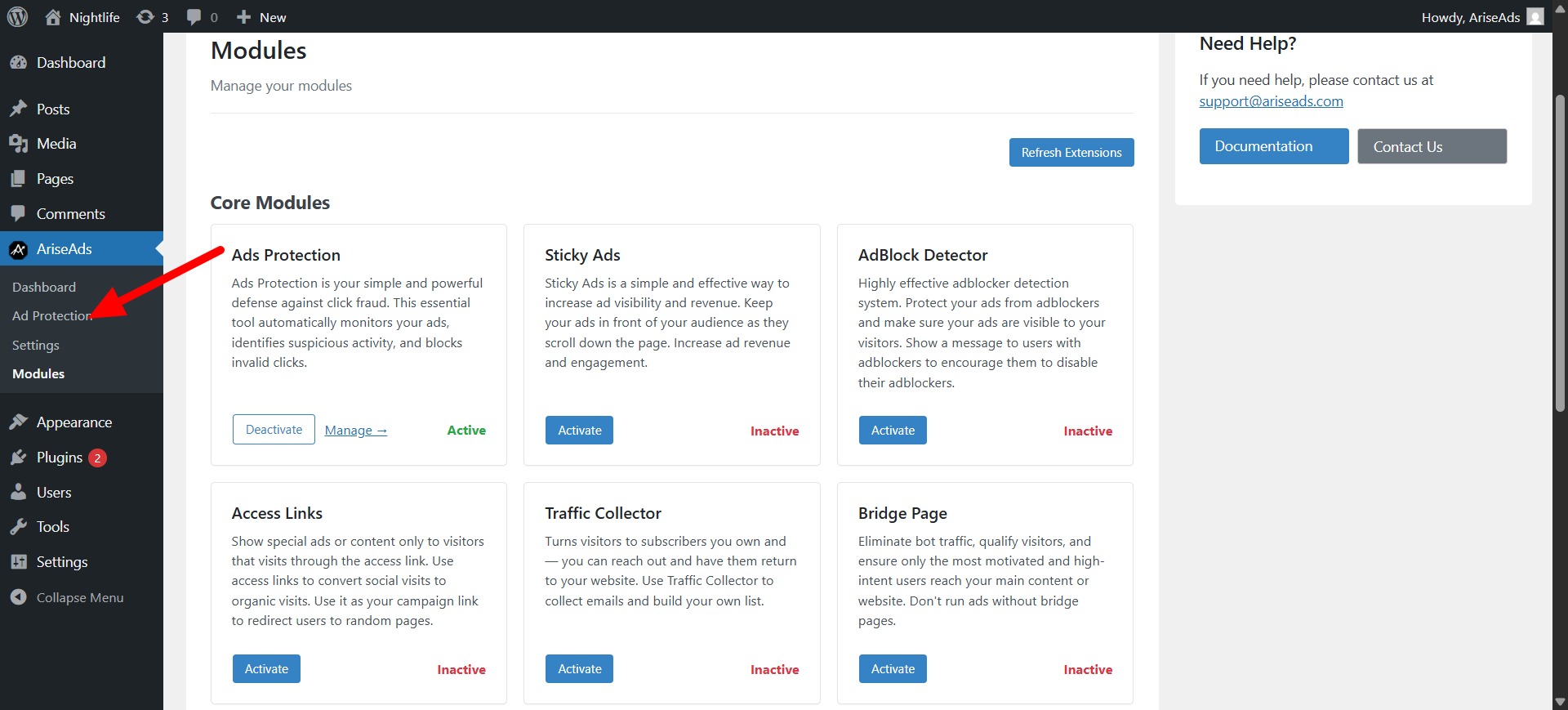Viewport: 1568px width, 710px height.
Task: Click the AriseAds logo icon in sidebar
Action: coord(18,249)
